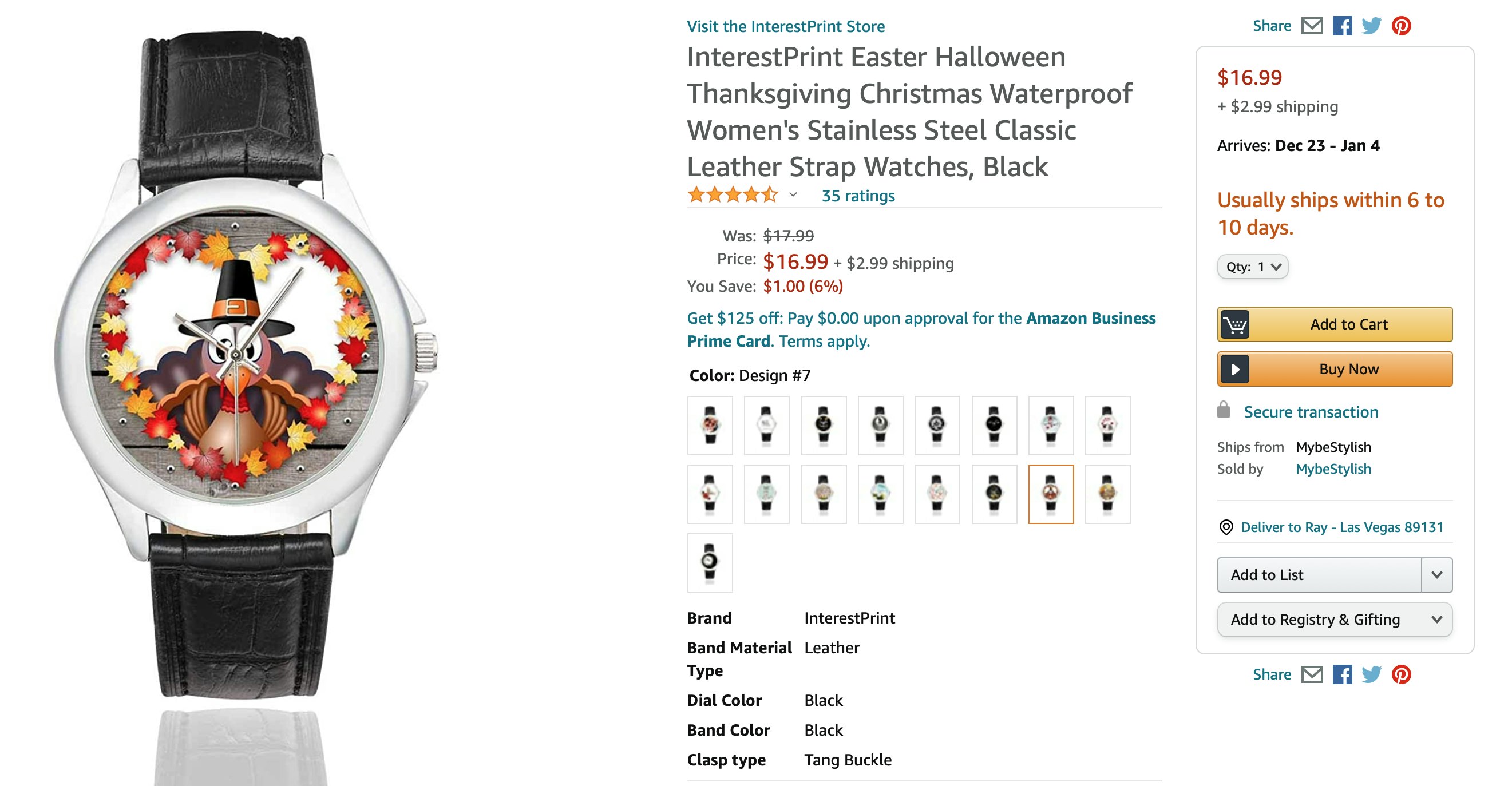Image resolution: width=1512 pixels, height=786 pixels.
Task: Share on Facebook icon above price box
Action: [x=1342, y=26]
